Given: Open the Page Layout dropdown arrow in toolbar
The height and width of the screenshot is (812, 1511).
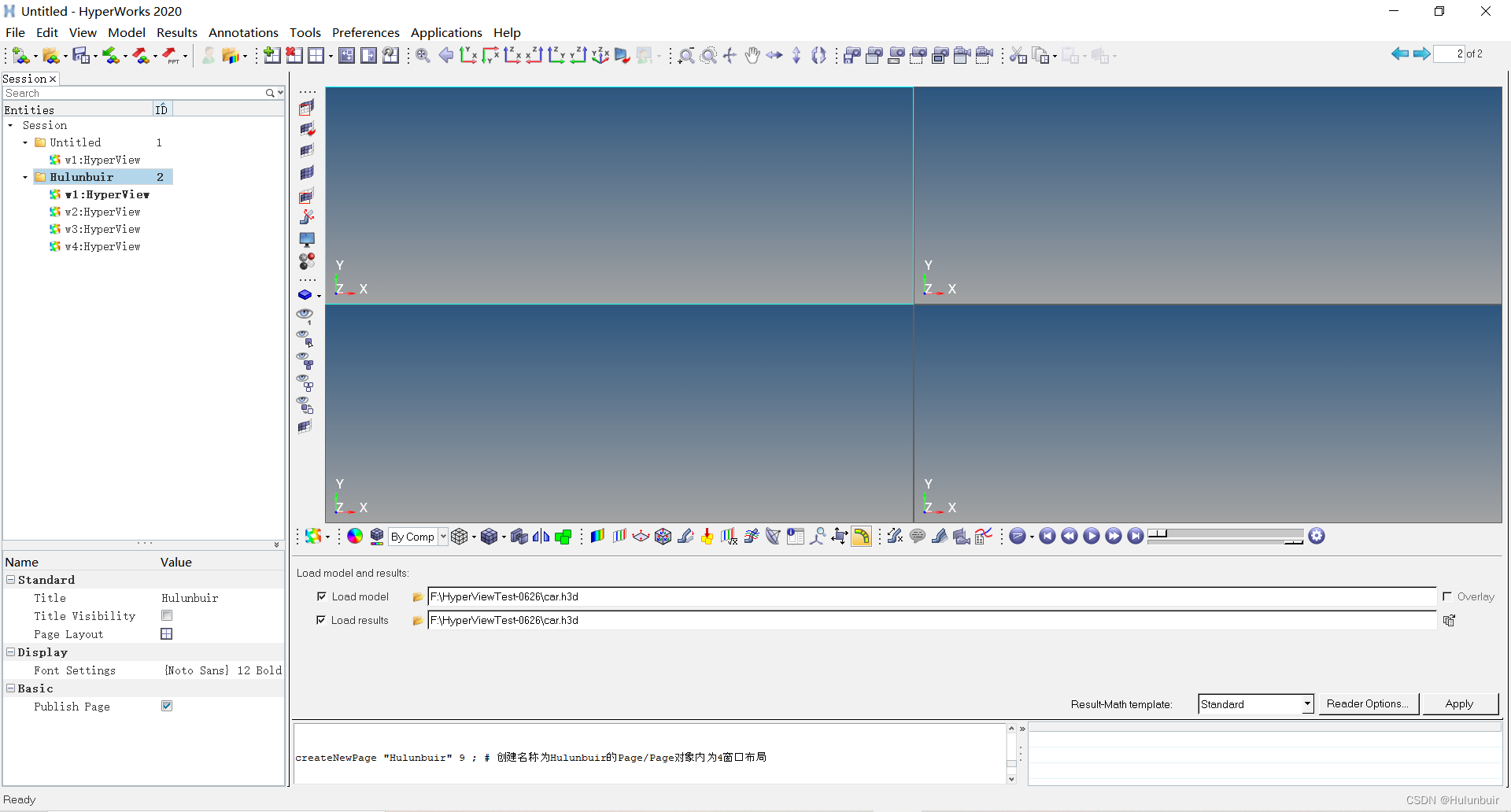Looking at the screenshot, I should coord(331,56).
